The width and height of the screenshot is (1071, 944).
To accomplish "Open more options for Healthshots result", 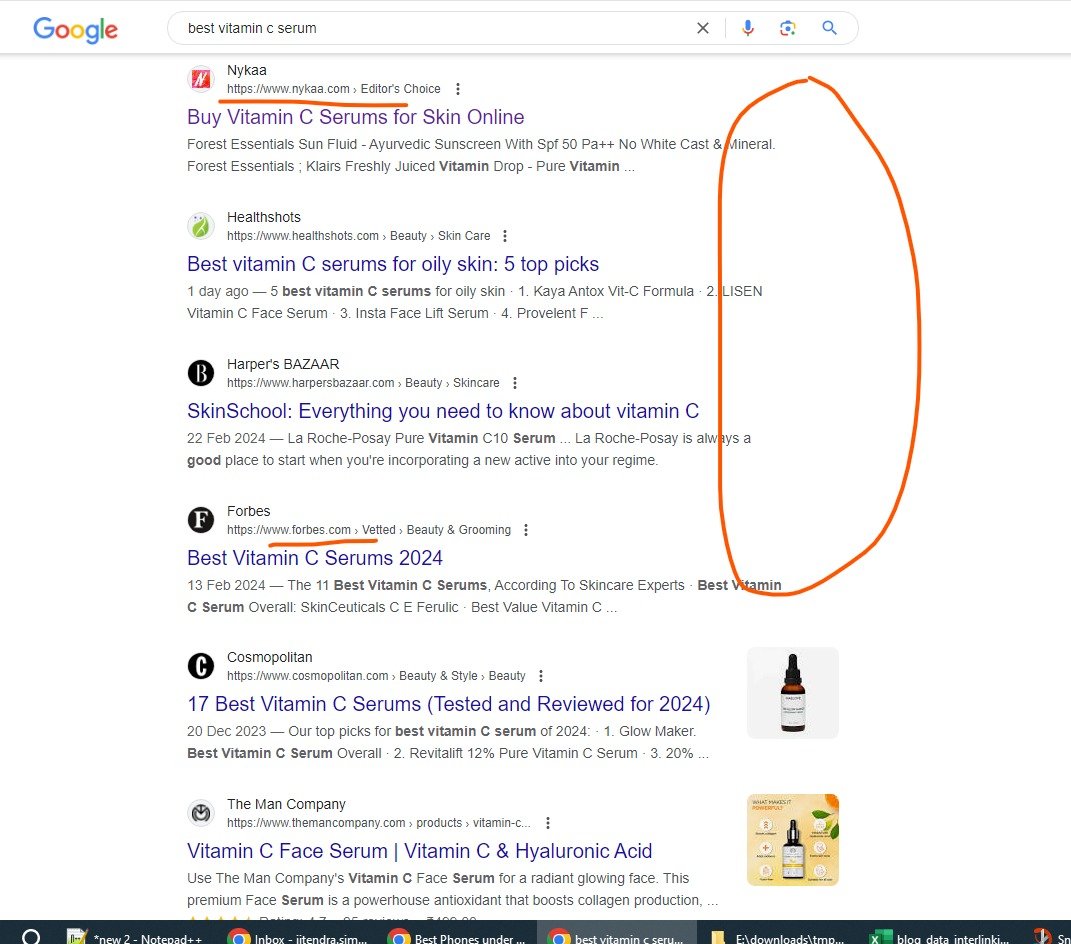I will click(x=505, y=236).
